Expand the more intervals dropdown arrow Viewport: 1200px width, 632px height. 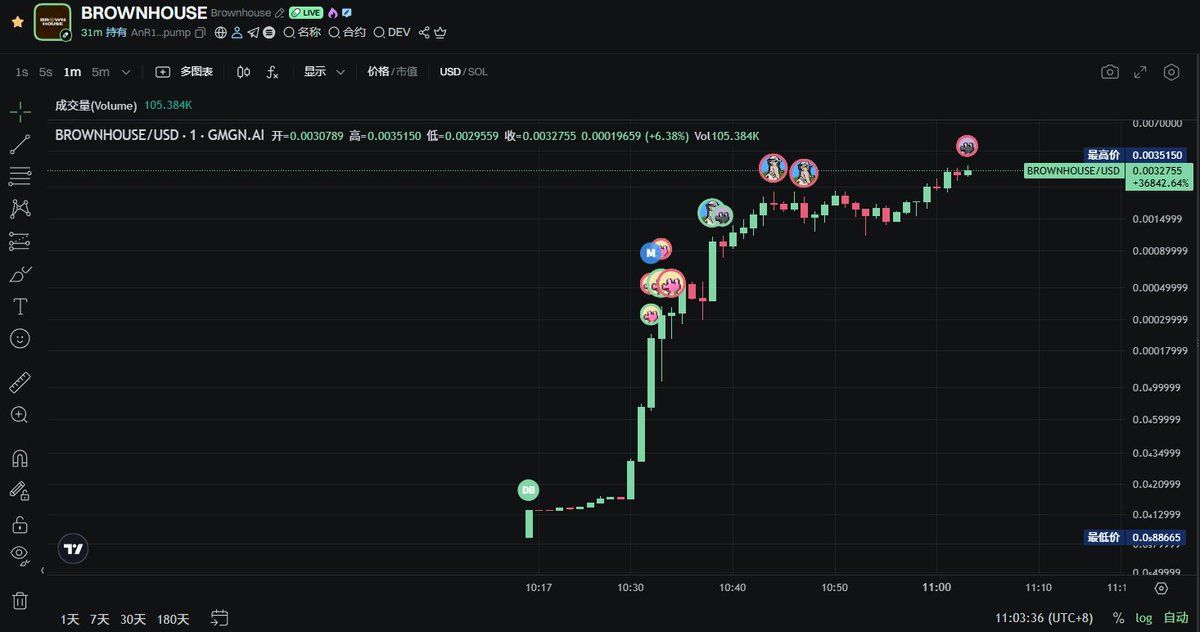coord(126,72)
